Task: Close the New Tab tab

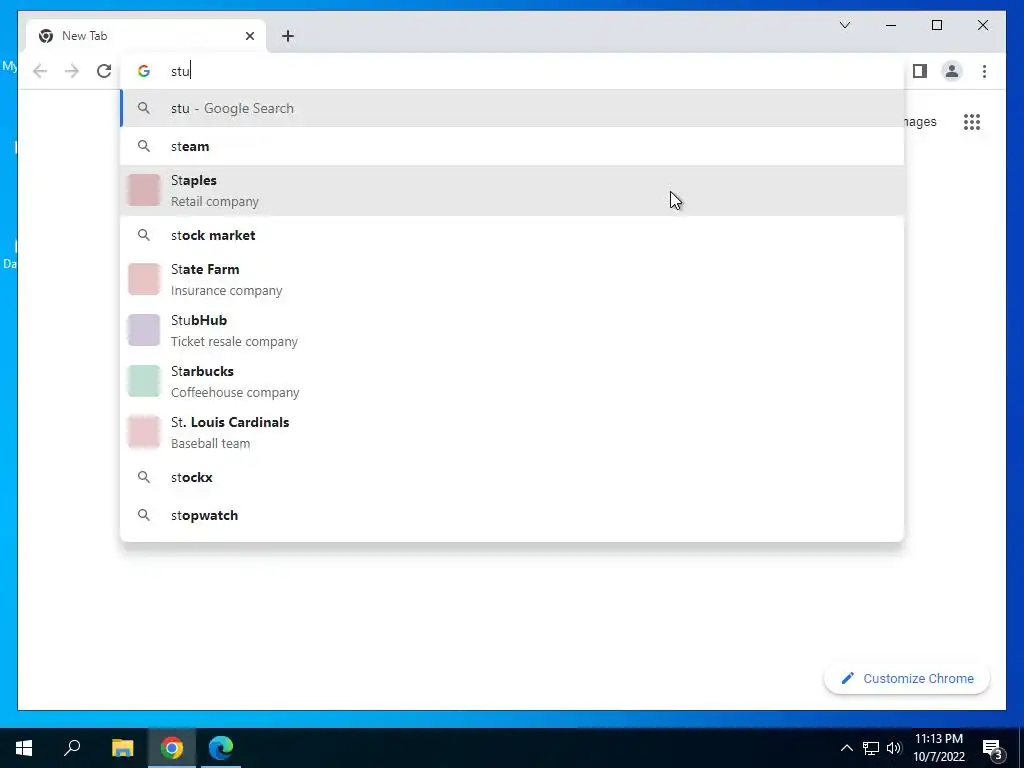Action: coord(249,36)
